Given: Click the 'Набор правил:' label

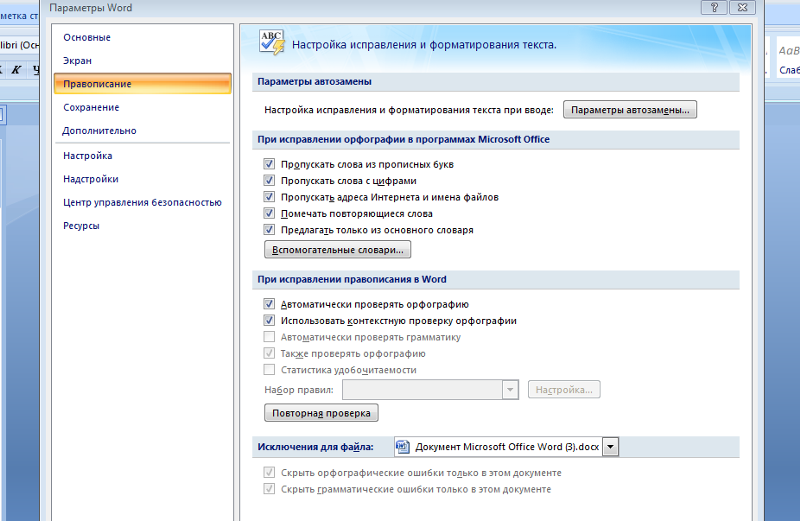Looking at the screenshot, I should pyautogui.click(x=299, y=390).
